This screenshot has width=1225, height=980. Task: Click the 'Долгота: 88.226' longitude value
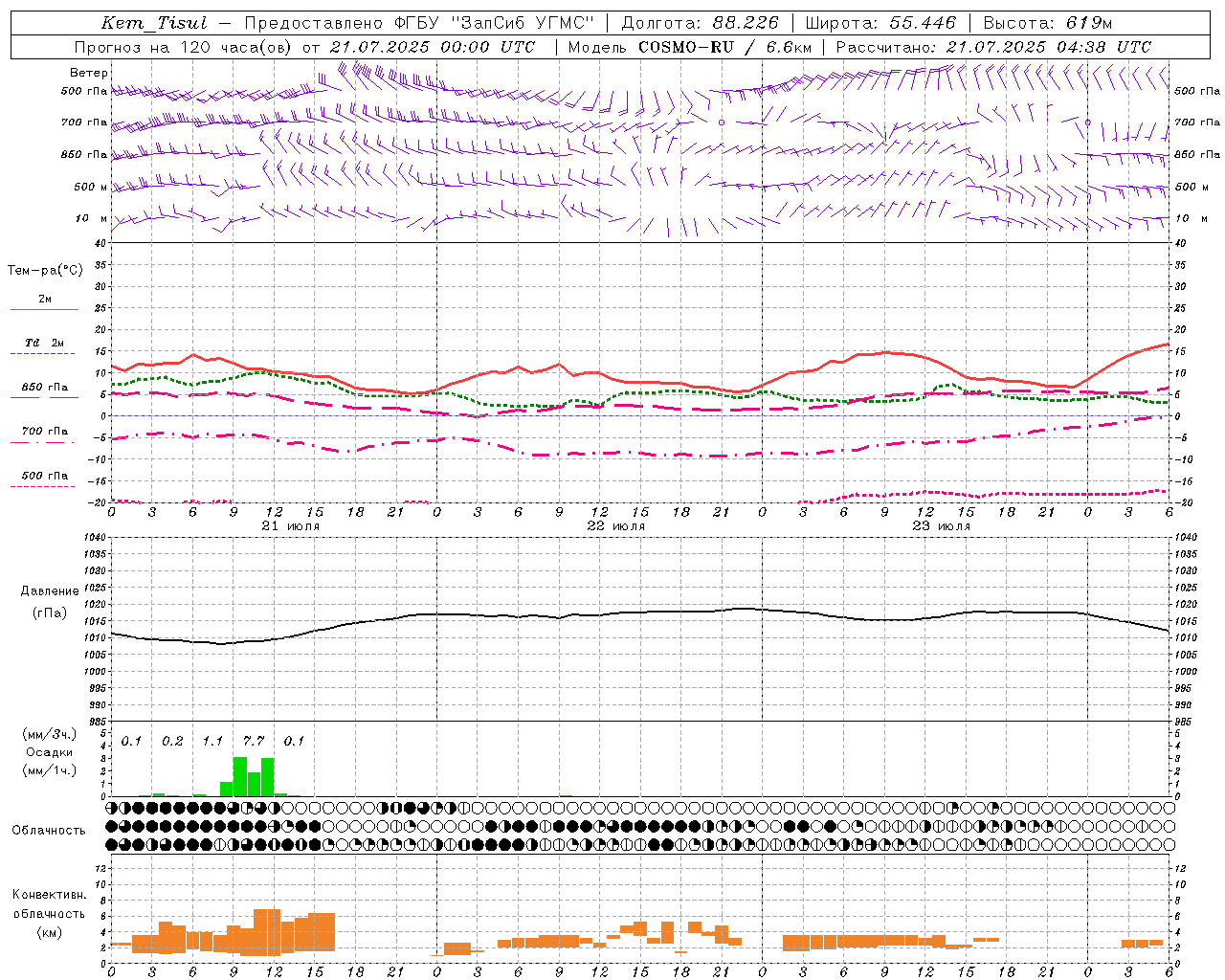(701, 23)
